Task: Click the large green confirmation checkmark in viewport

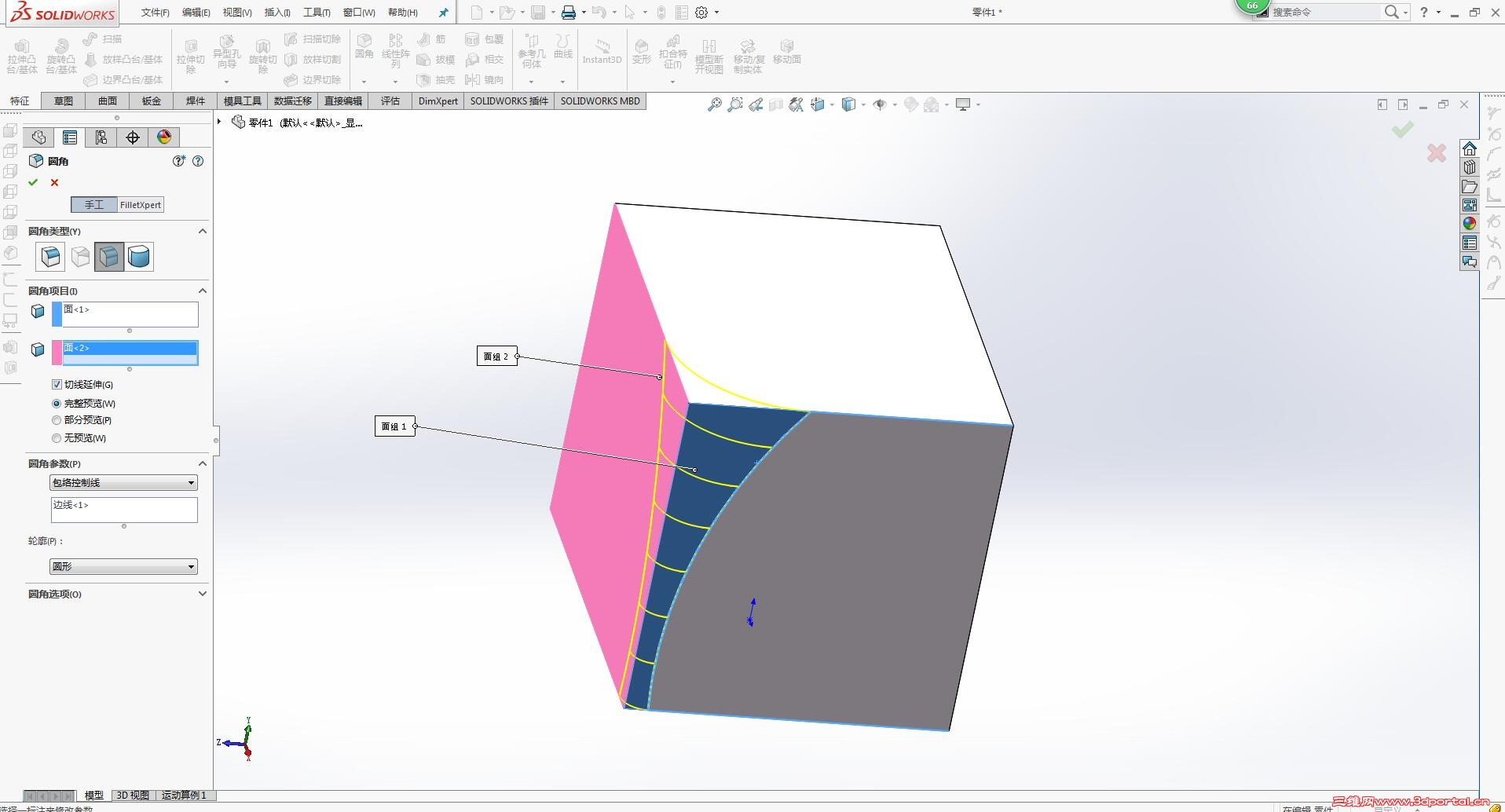Action: (x=1403, y=129)
